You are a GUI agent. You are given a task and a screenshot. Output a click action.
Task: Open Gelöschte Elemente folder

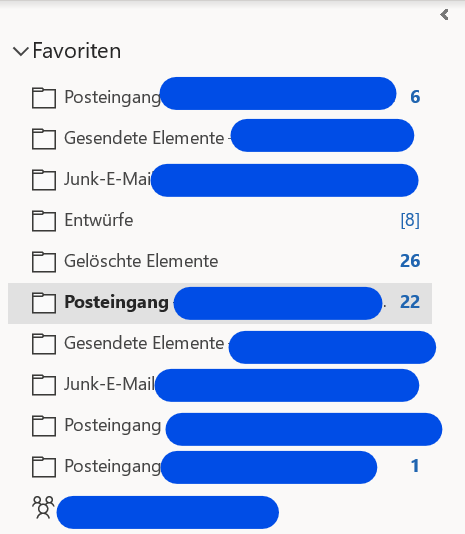pos(220,261)
